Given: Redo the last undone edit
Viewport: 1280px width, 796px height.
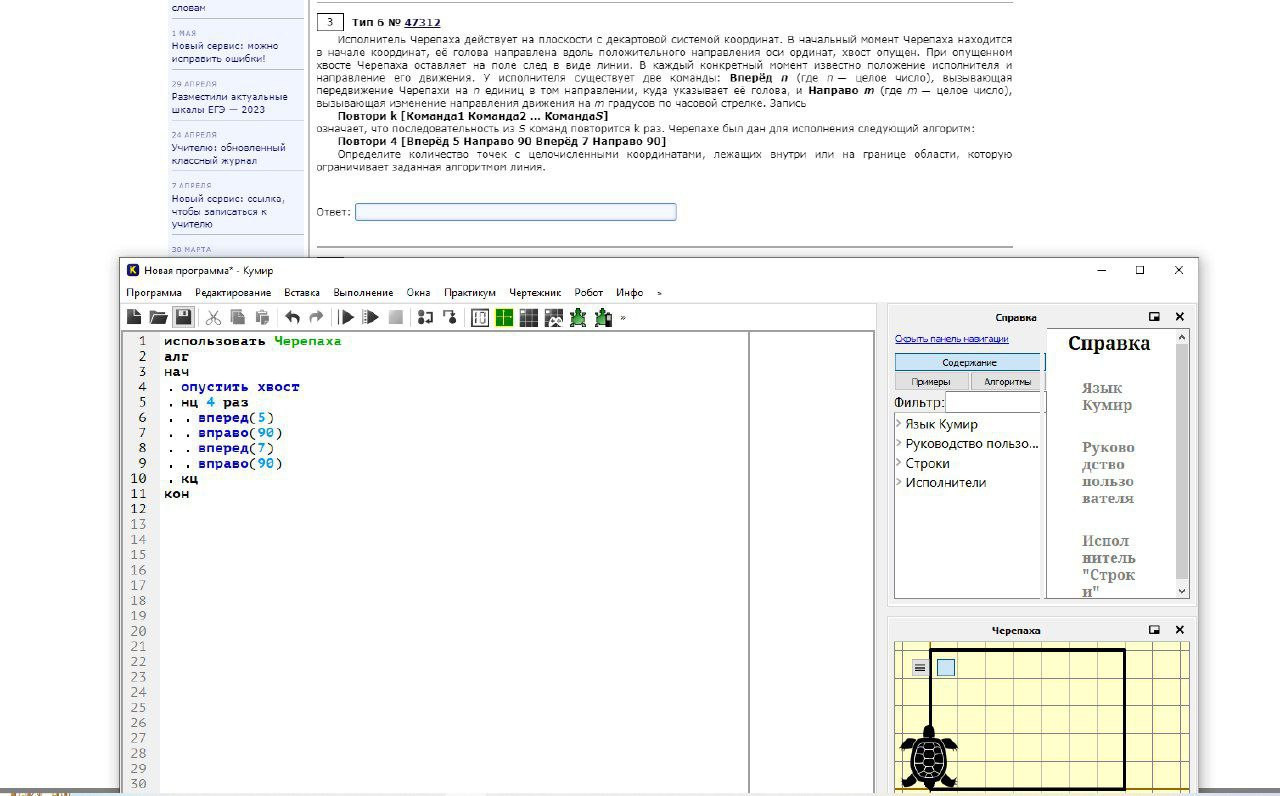Looking at the screenshot, I should (316, 317).
